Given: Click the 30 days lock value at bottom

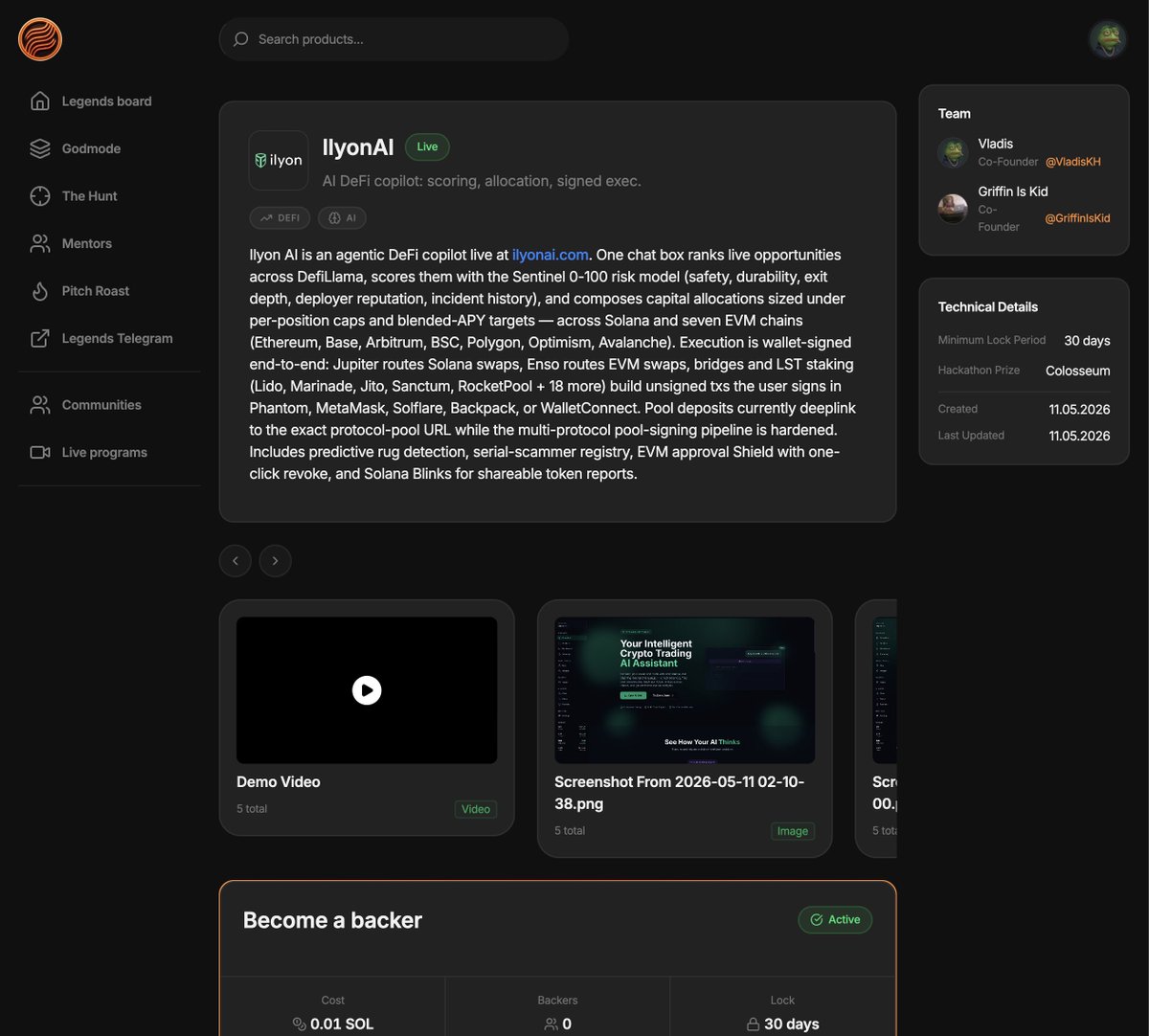Looking at the screenshot, I should coord(792,1024).
